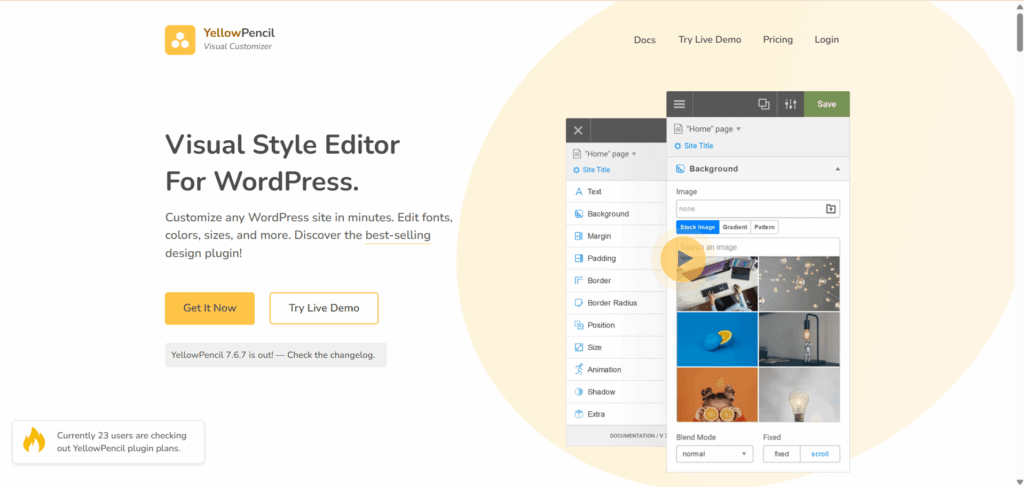Click the Get It Now button

210,308
